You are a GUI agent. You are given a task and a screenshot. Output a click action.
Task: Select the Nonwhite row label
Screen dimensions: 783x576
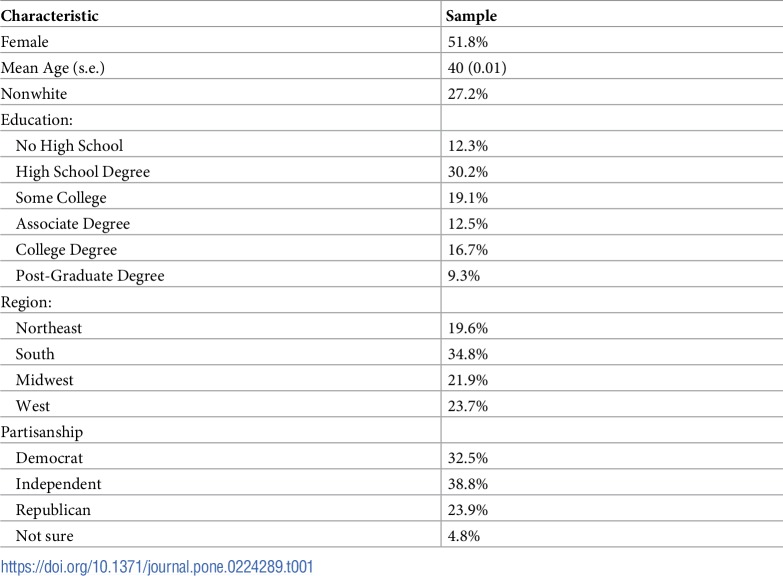click(x=33, y=93)
